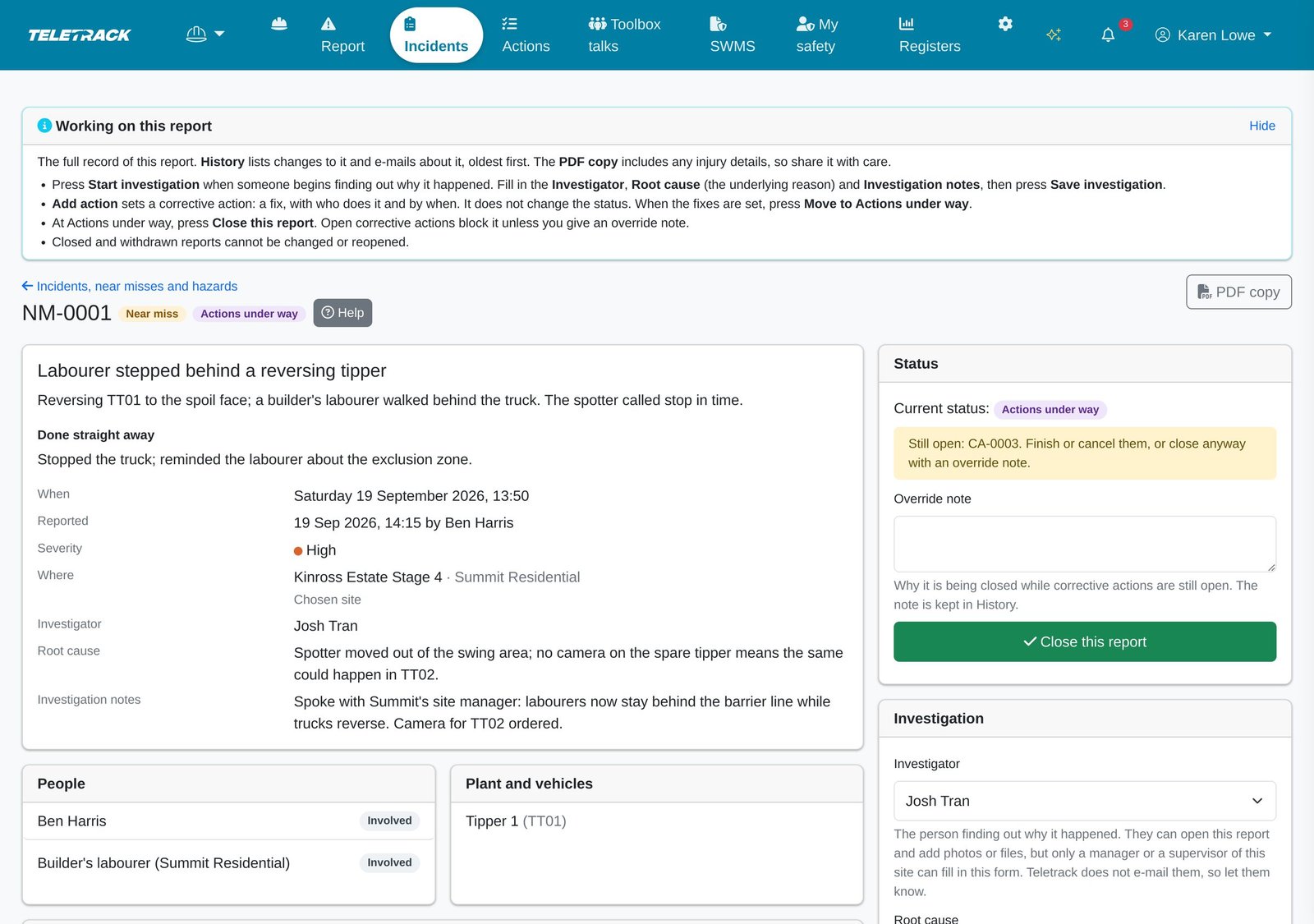Open Toolbox talks section
This screenshot has width=1314, height=924.
coord(624,35)
